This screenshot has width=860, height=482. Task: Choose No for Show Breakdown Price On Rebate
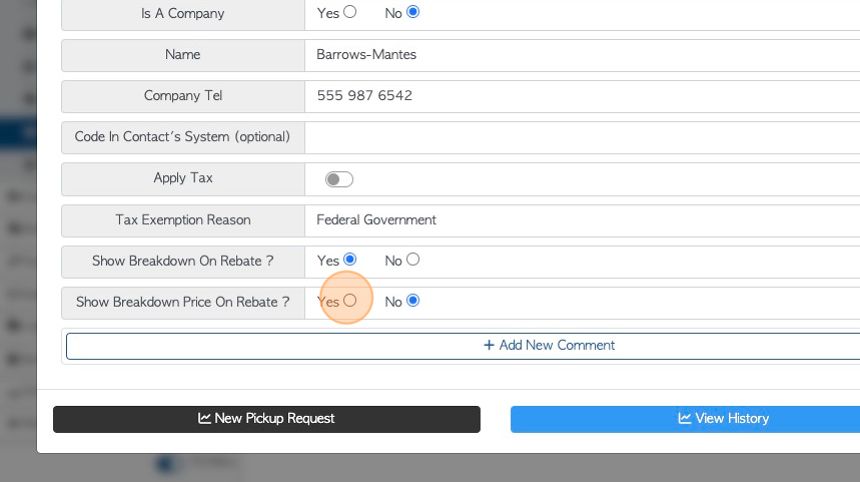(x=413, y=300)
